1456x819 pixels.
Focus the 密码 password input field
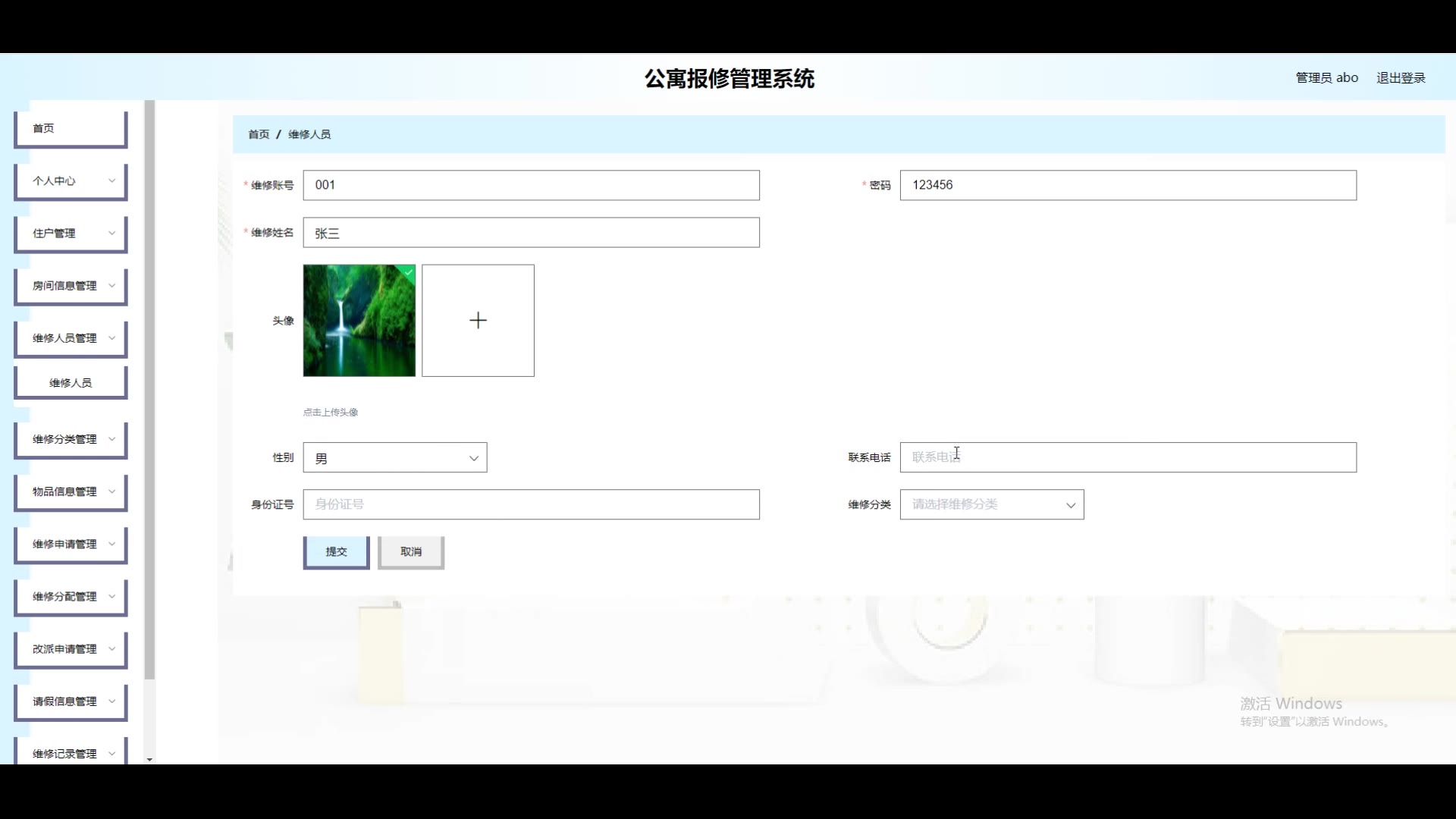[x=1128, y=185]
